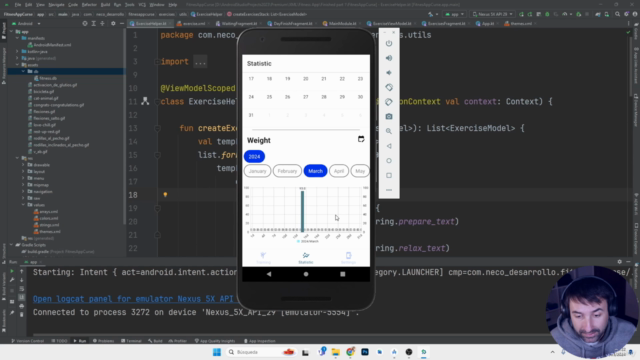This screenshot has height=360, width=640.
Task: Open the File menu
Action: click(18, 5)
